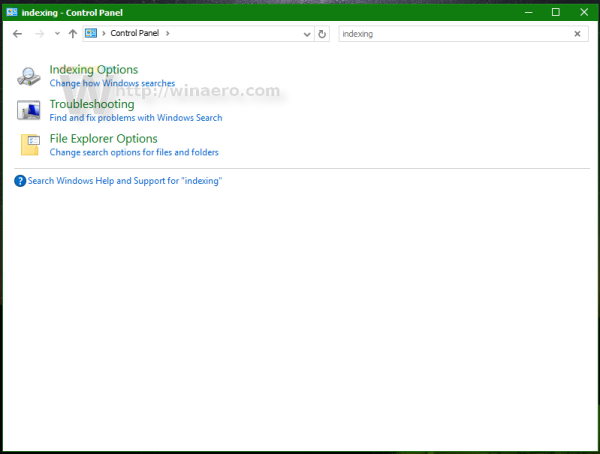Click the blue help question mark icon
This screenshot has width=600, height=454.
(20, 181)
